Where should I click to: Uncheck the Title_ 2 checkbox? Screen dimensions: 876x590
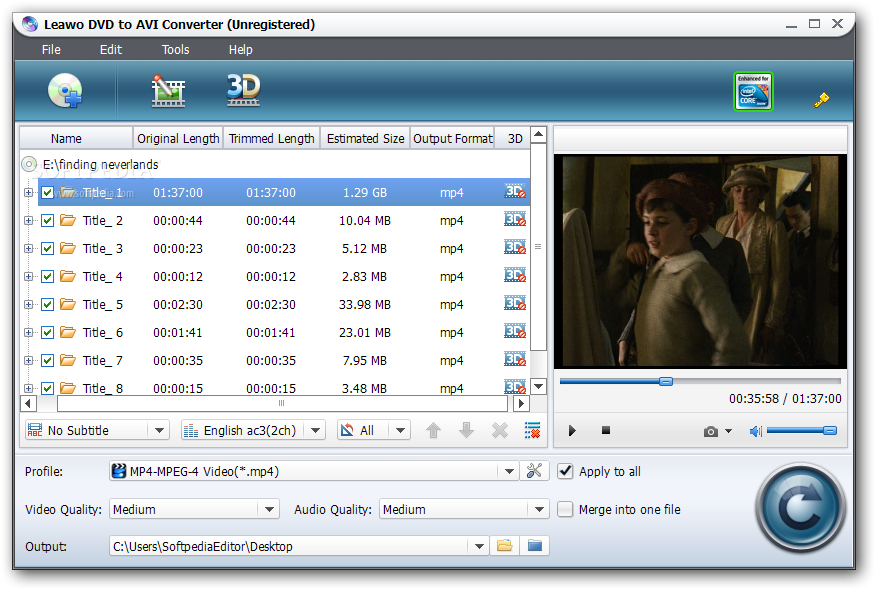pos(47,221)
